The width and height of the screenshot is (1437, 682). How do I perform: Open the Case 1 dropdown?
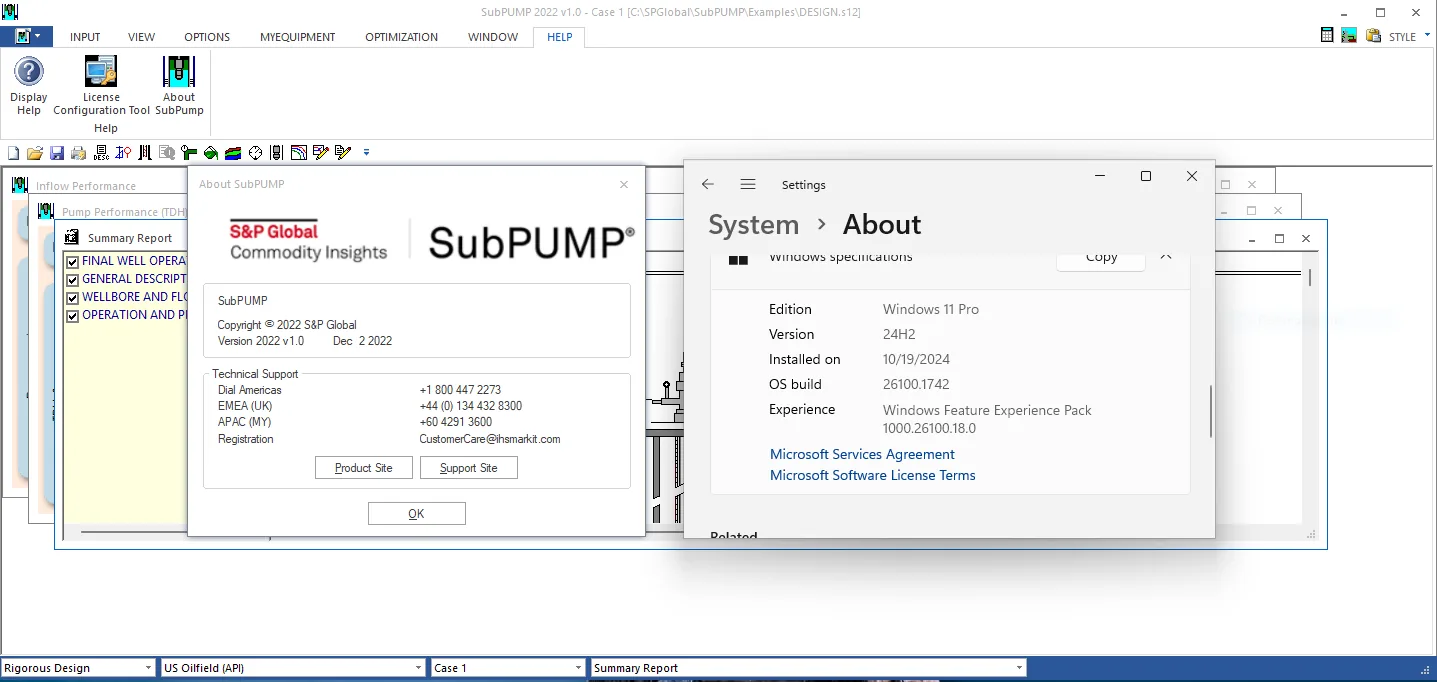pyautogui.click(x=578, y=668)
